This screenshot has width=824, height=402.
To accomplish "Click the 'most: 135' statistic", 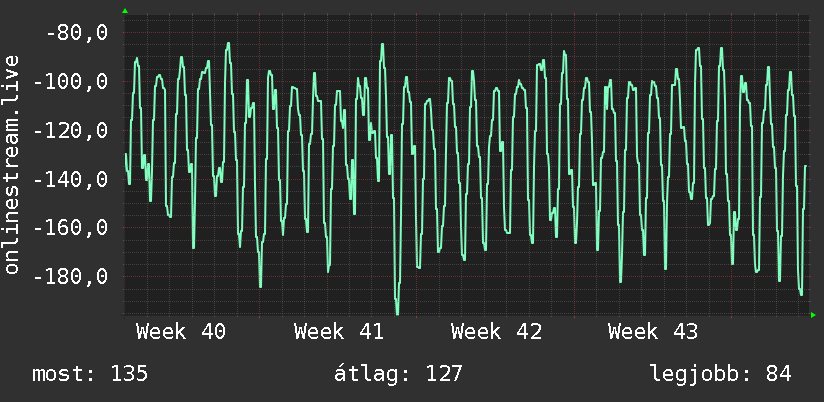I will (90, 374).
